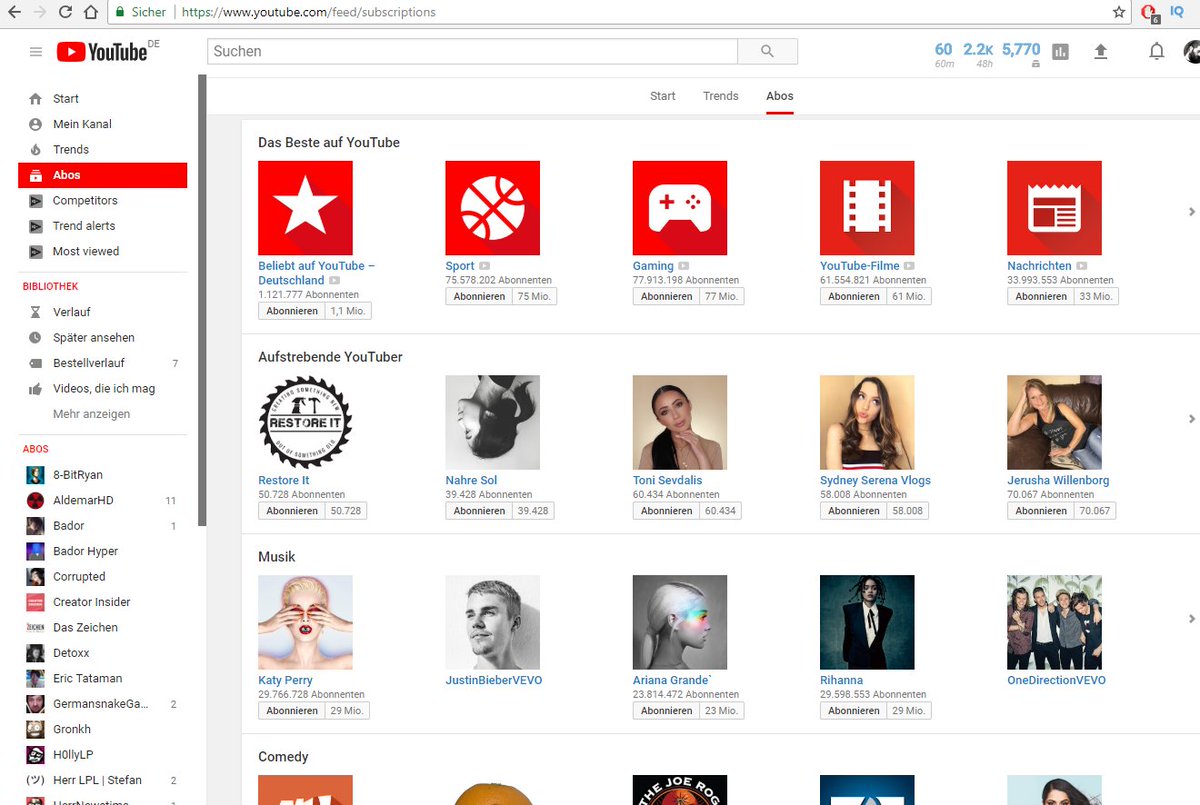Subscribe to Jerusha Willenborg
Screen dimensions: 1200x805
[1041, 510]
